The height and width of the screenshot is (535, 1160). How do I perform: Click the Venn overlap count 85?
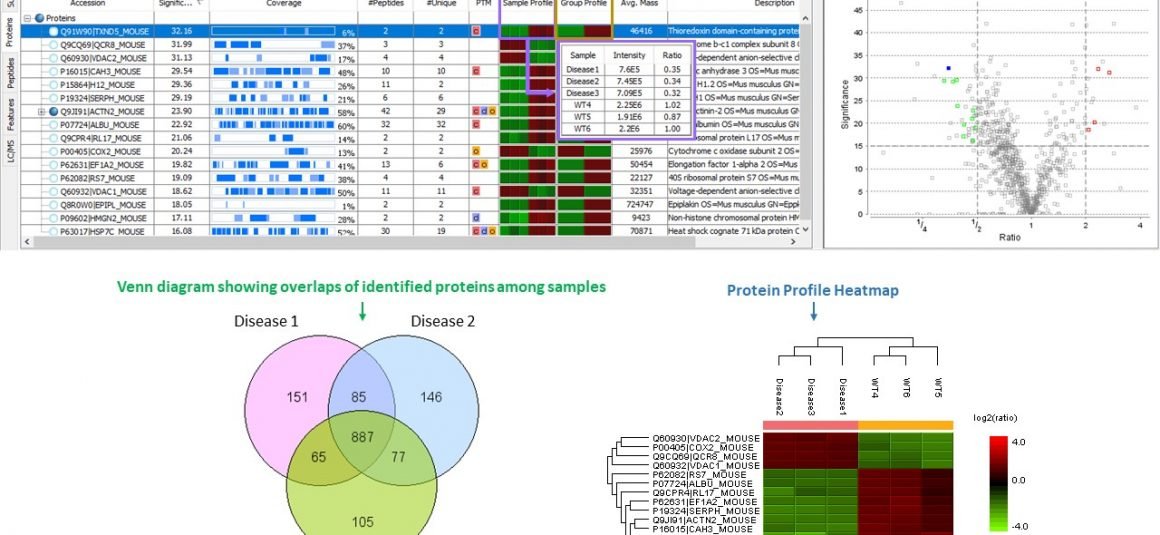click(x=359, y=397)
